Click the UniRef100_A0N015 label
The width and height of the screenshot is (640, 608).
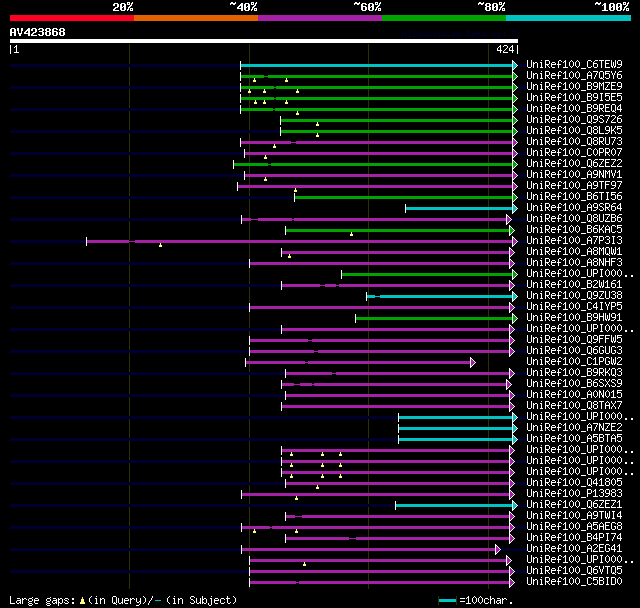(574, 395)
